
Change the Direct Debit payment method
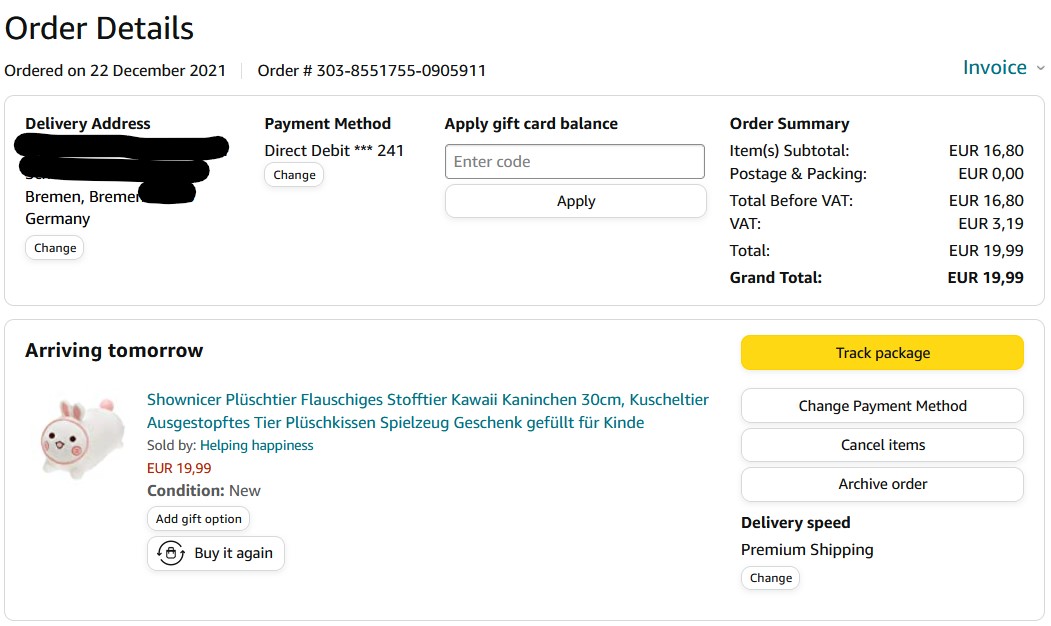pos(294,175)
